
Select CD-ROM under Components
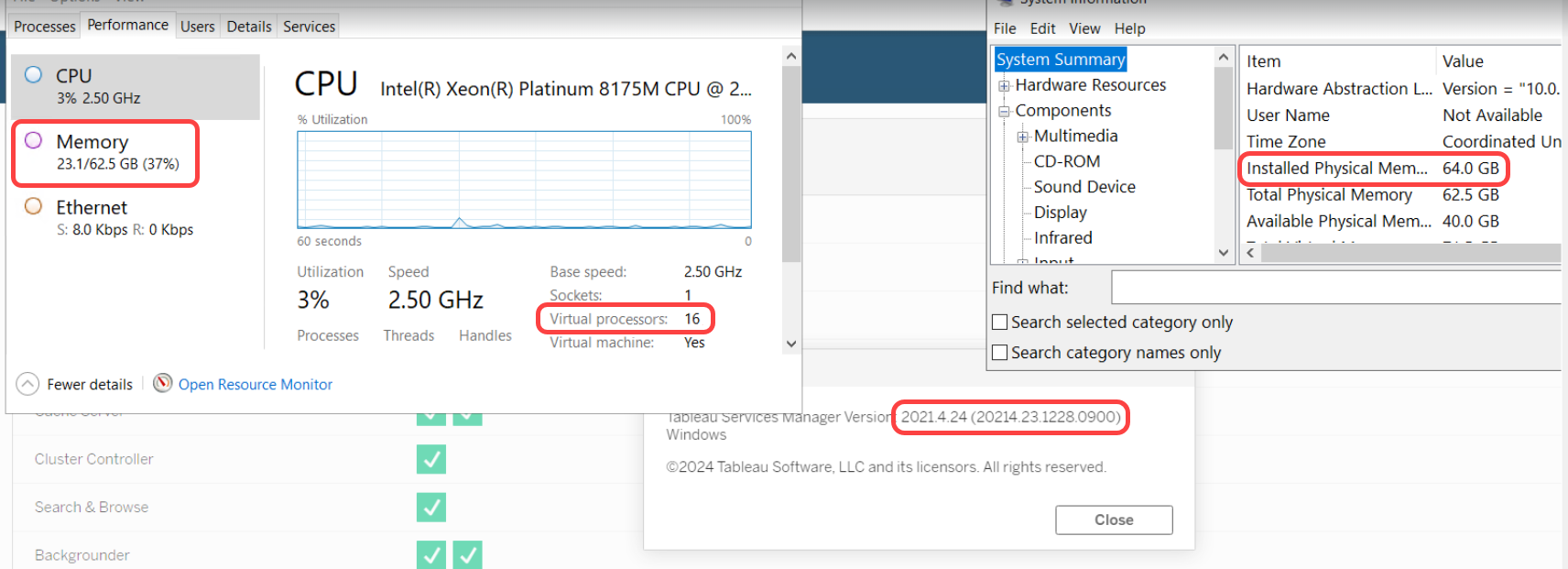(1067, 161)
